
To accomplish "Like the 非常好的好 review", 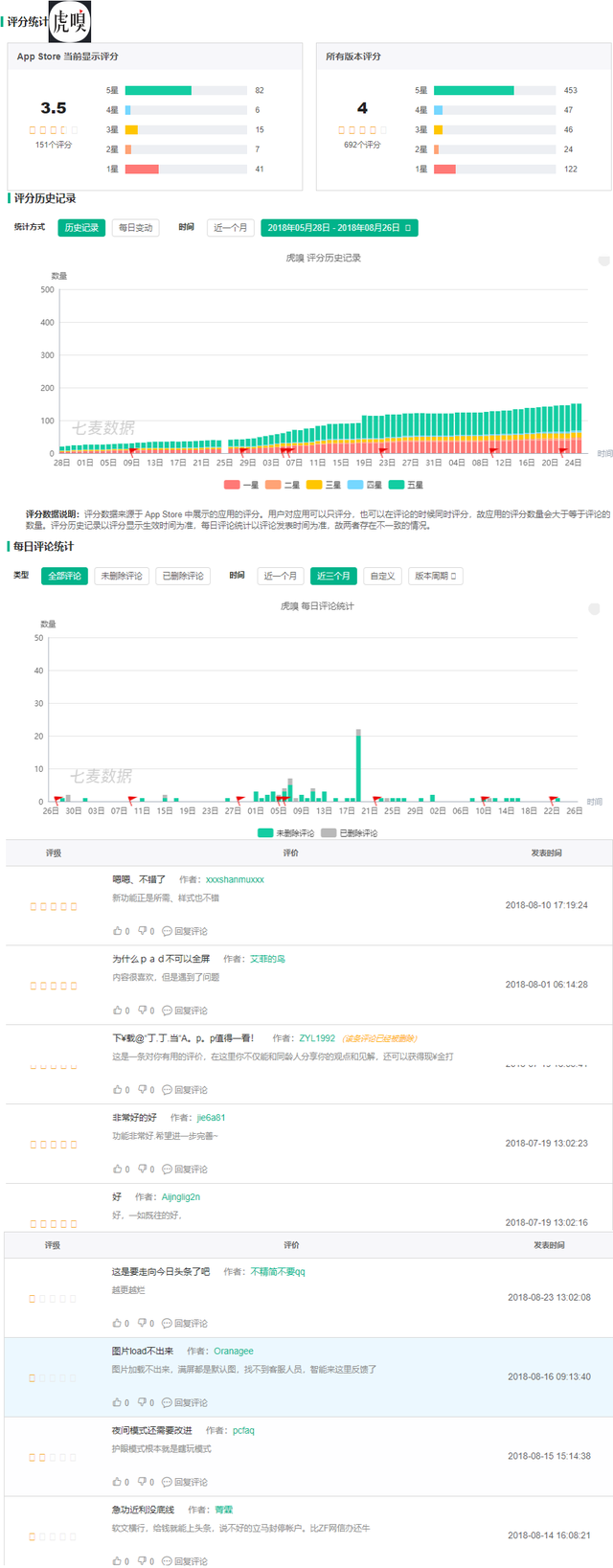I will coord(122,1170).
